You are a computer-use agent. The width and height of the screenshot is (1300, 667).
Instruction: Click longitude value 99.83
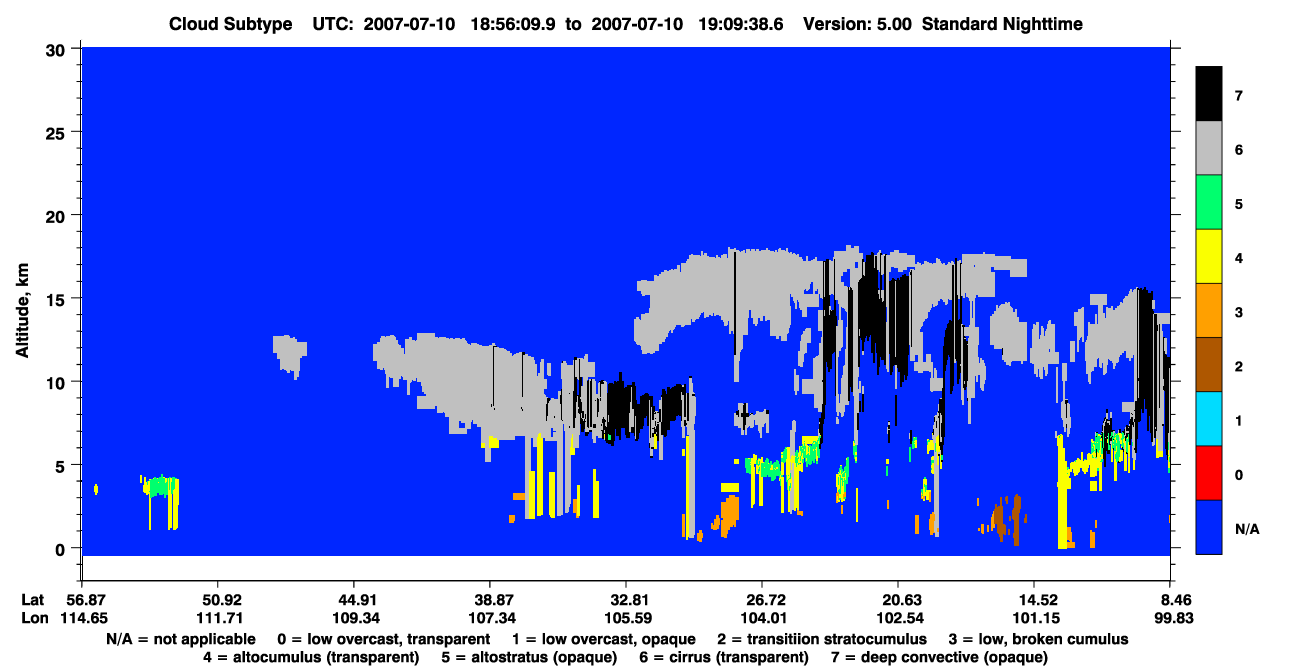(x=1172, y=618)
